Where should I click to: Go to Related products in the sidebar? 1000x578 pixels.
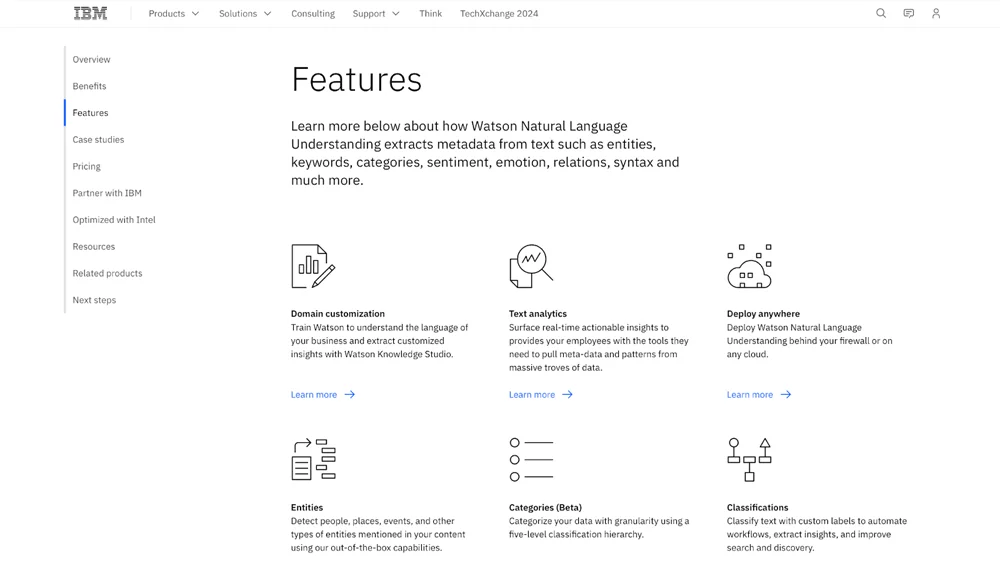[107, 274]
